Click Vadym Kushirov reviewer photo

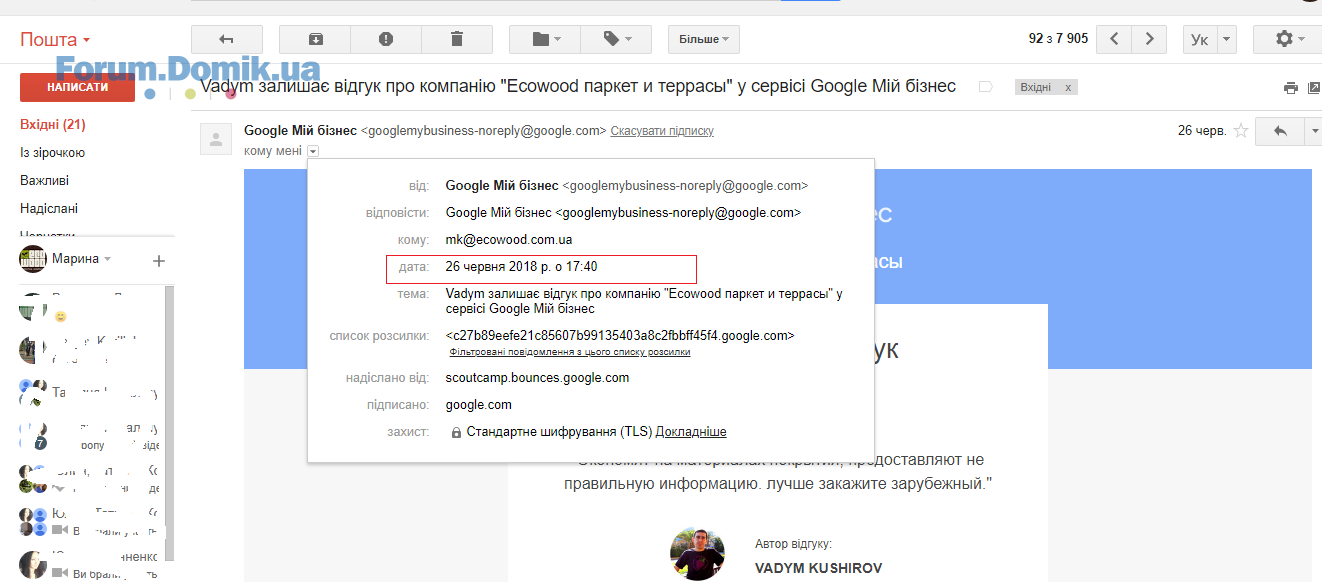click(x=697, y=553)
